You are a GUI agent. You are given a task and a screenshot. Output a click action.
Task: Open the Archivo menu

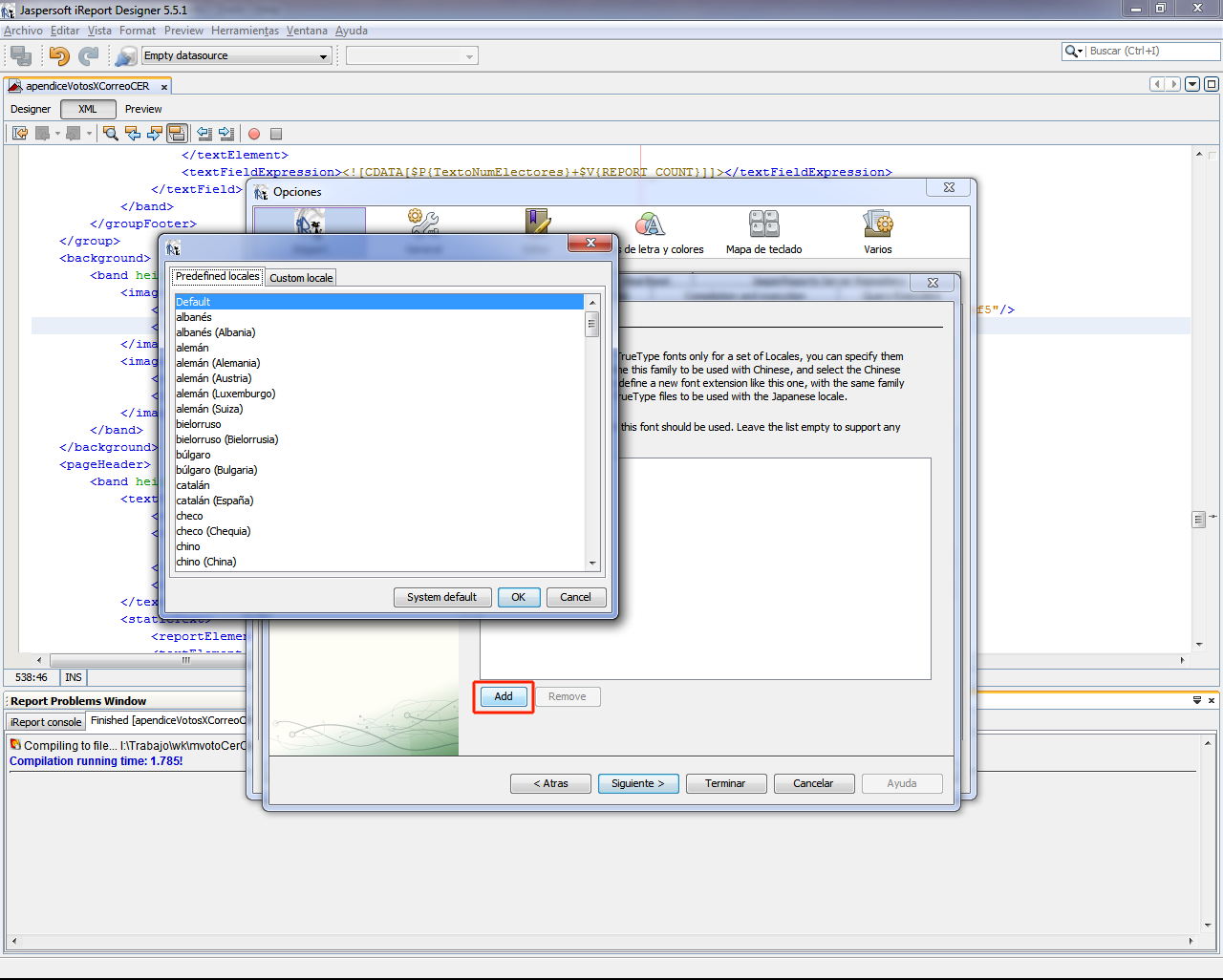[23, 31]
